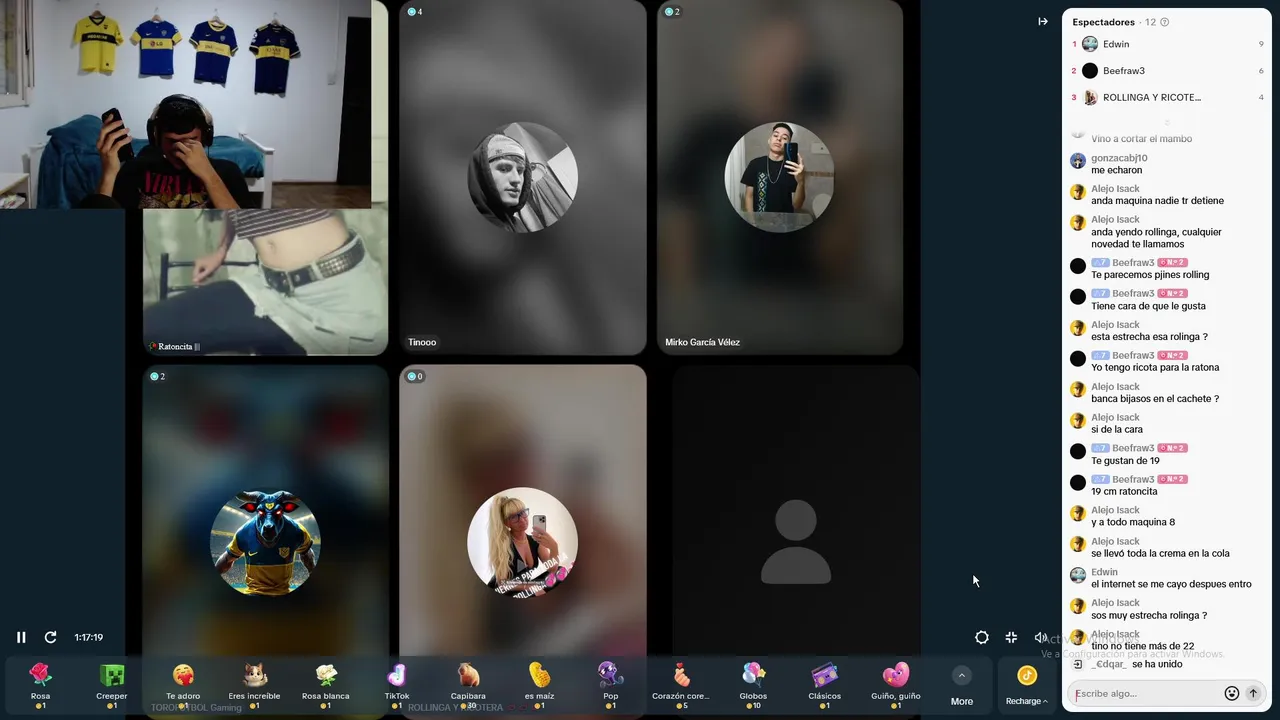Collapse the chat side panel
The image size is (1280, 720).
pos(1043,21)
